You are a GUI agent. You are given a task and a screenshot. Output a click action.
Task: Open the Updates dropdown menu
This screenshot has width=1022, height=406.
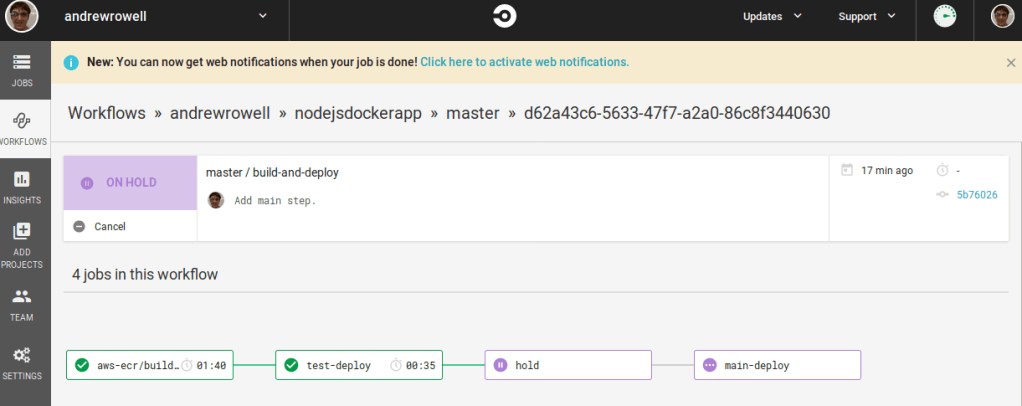pos(773,16)
